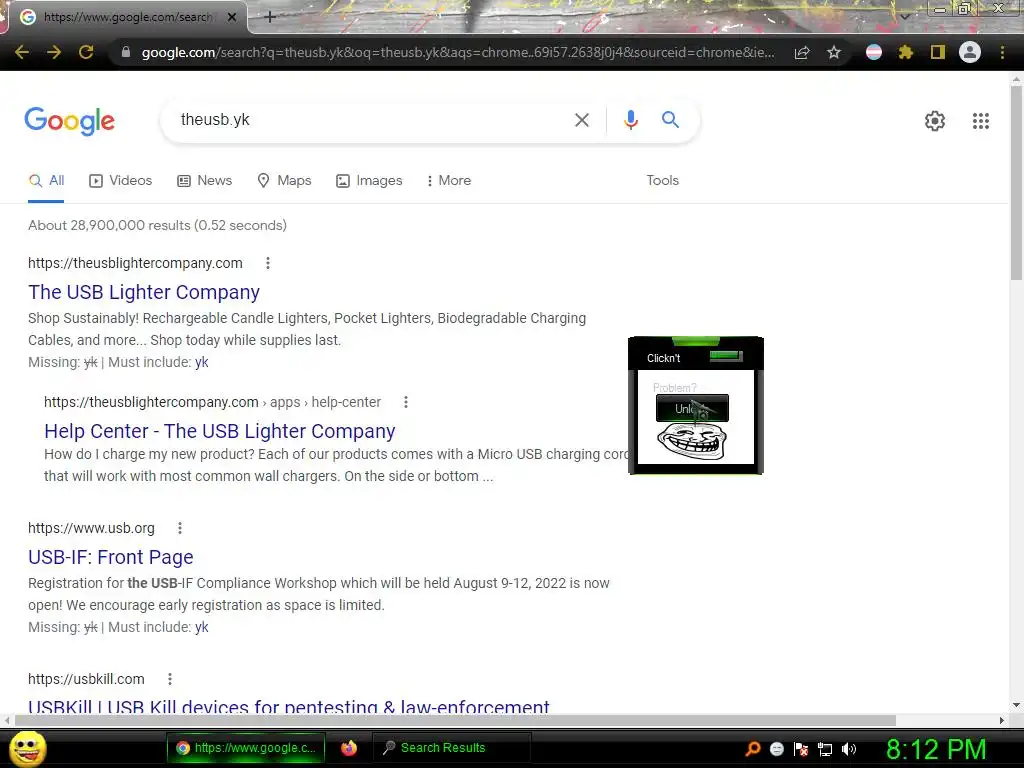
Task: Open the volume speaker tray icon
Action: pyautogui.click(x=849, y=749)
